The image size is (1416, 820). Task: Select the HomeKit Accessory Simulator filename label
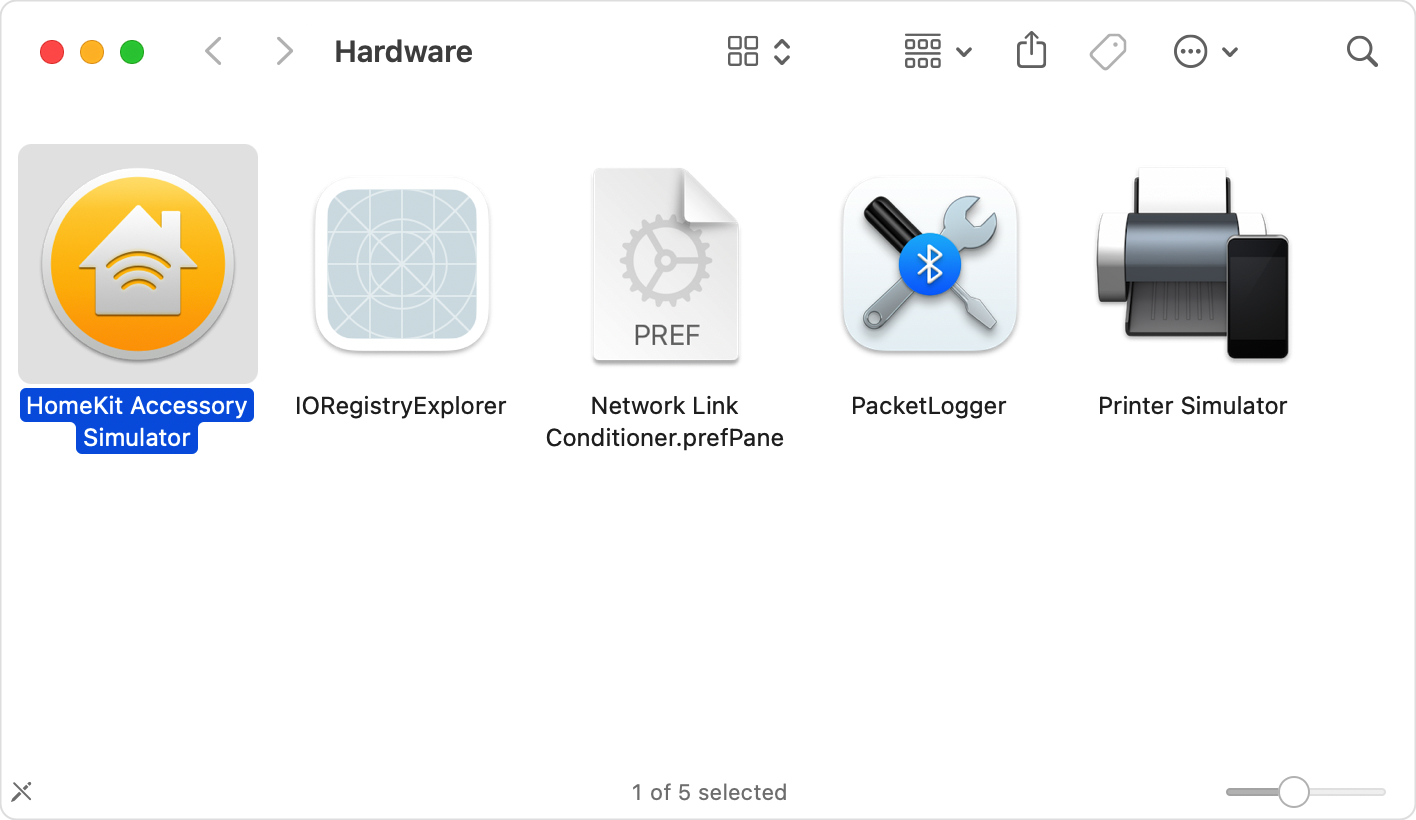point(136,420)
